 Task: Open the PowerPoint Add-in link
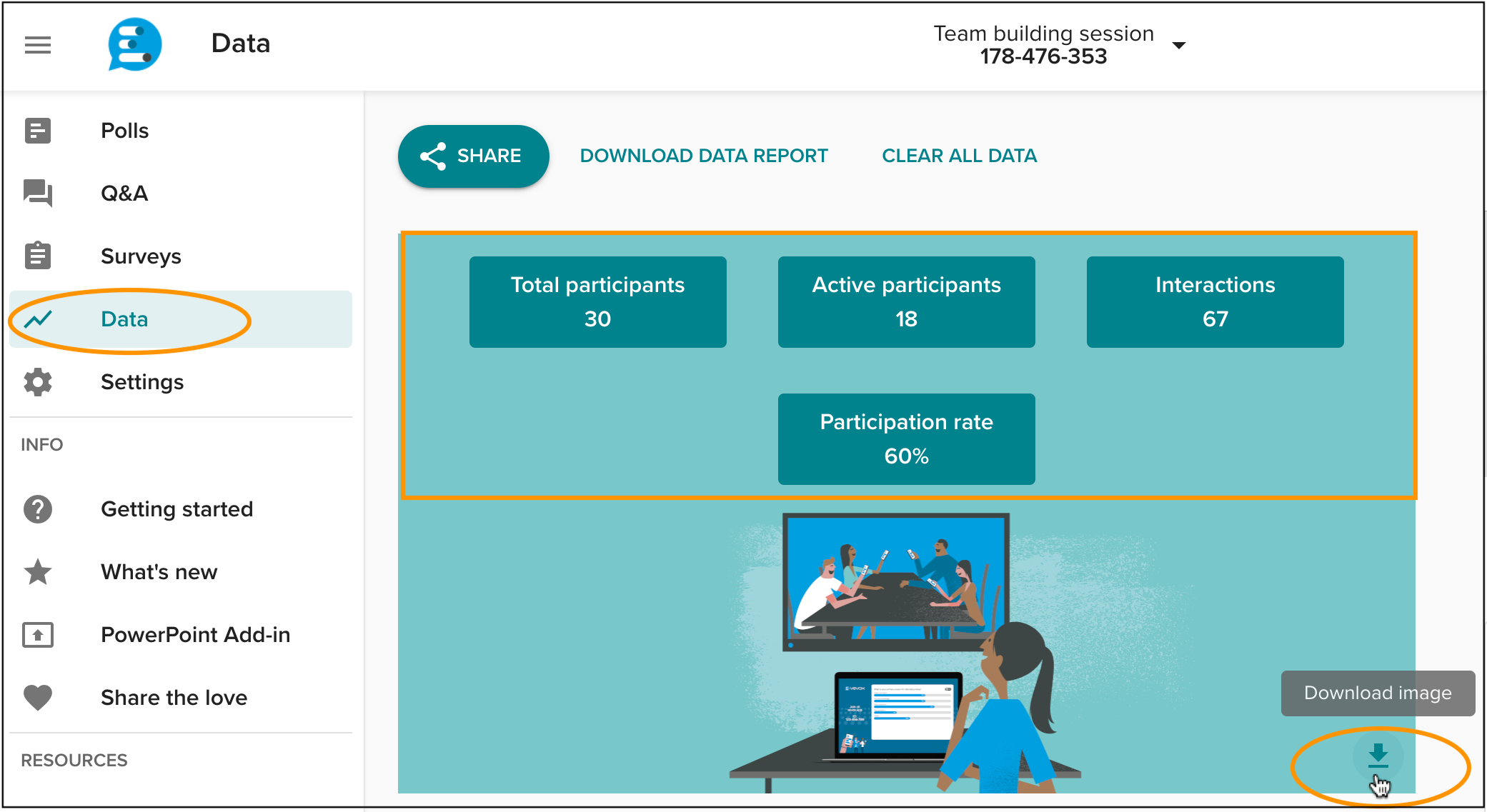tap(181, 635)
